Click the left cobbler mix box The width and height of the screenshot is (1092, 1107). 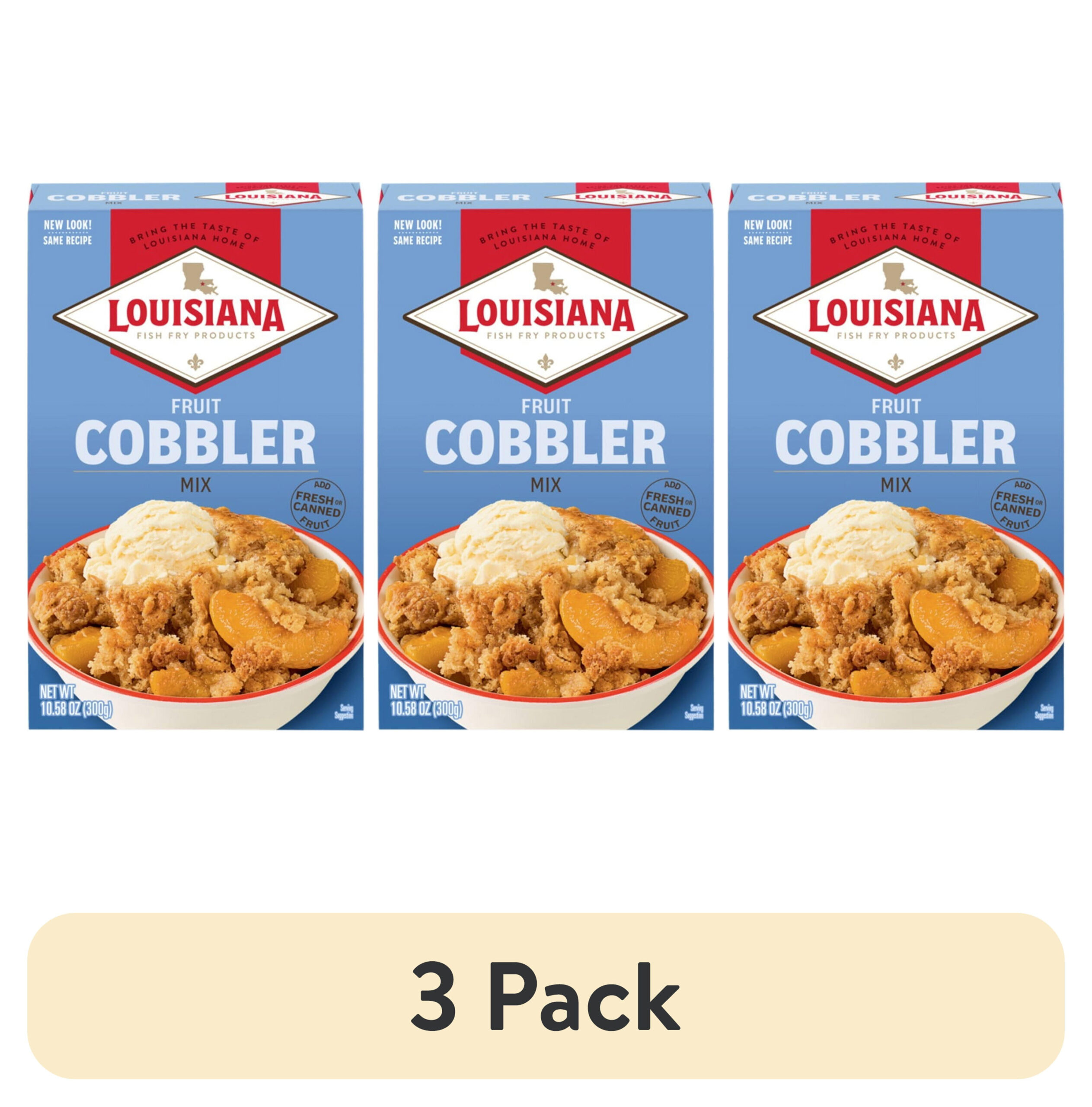(x=195, y=456)
